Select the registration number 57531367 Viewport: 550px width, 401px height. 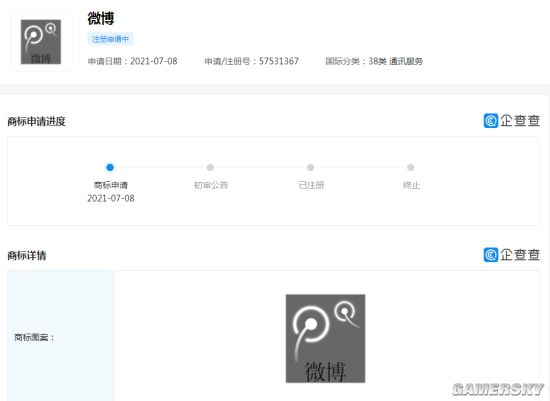coord(279,61)
